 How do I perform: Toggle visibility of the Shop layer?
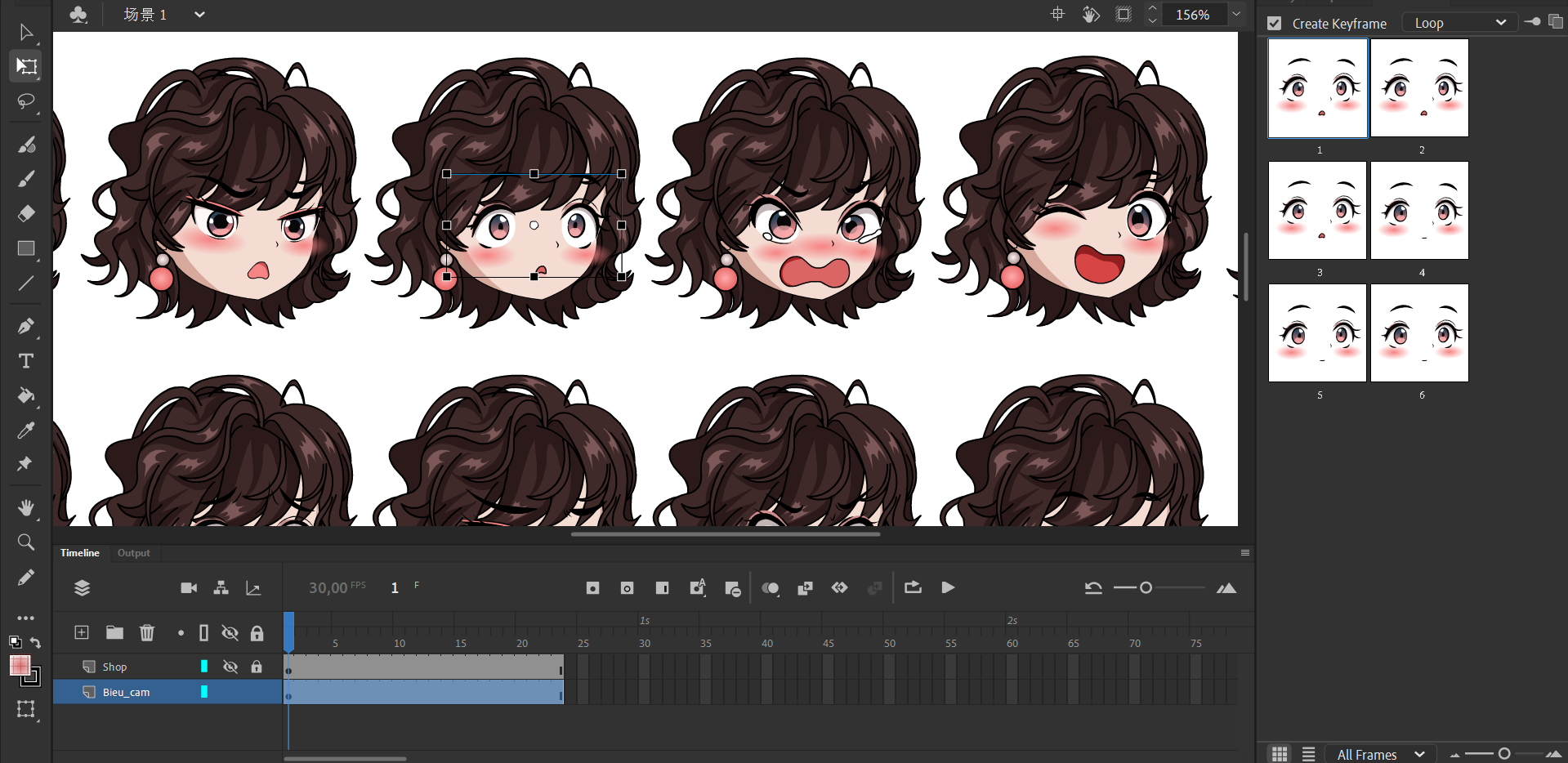coord(230,667)
